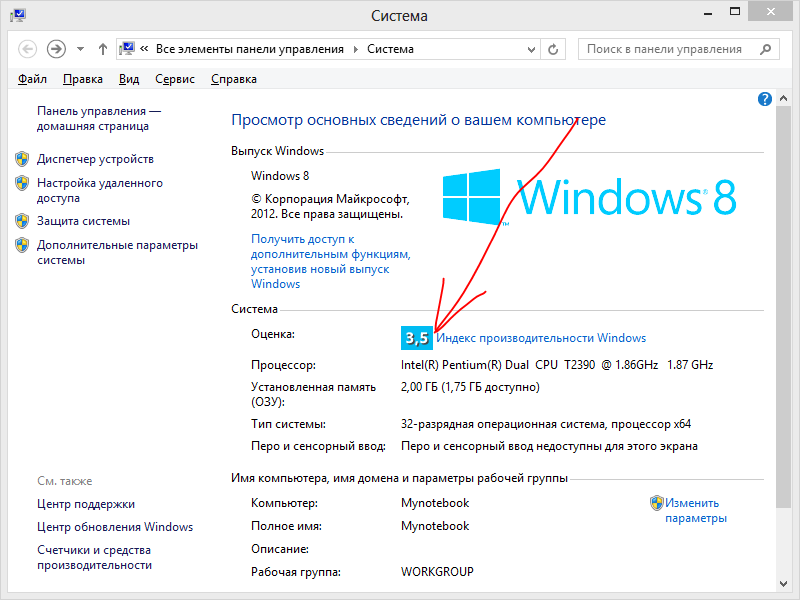
Task: Click the processor value Intel Pentium T2390
Action: click(x=557, y=365)
